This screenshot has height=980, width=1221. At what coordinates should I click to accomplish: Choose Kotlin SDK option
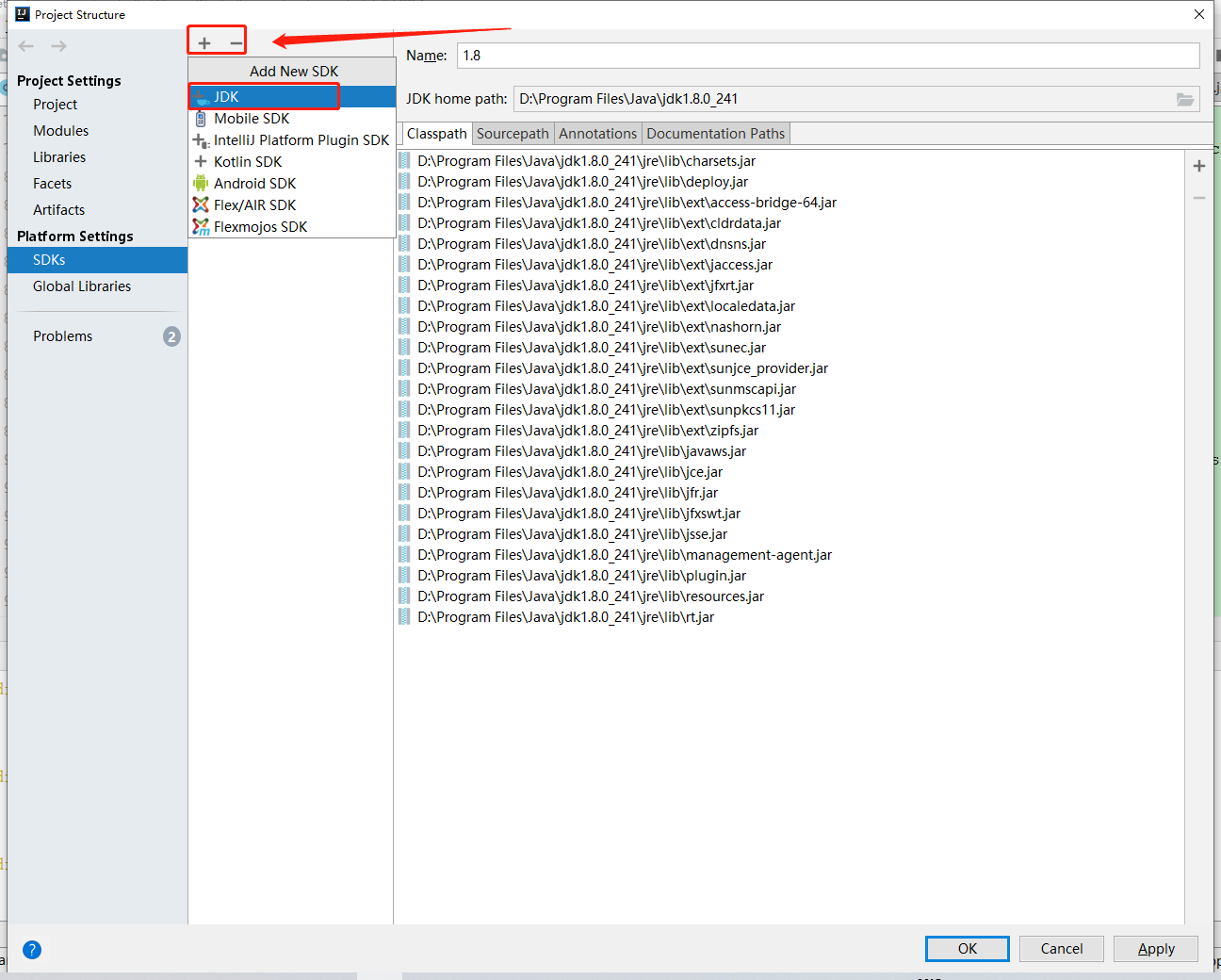click(x=292, y=162)
